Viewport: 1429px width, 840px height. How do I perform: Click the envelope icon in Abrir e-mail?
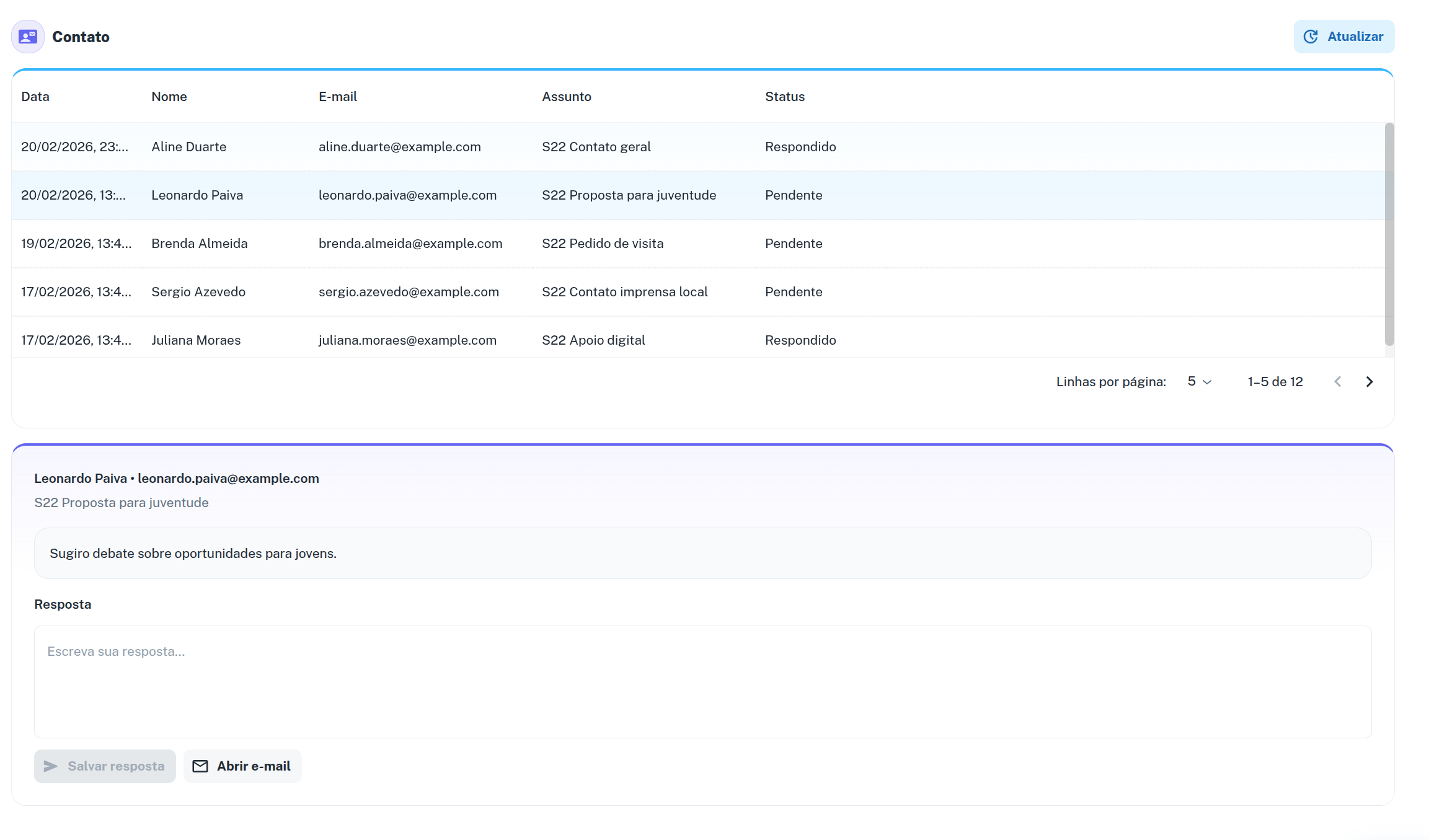click(x=200, y=766)
